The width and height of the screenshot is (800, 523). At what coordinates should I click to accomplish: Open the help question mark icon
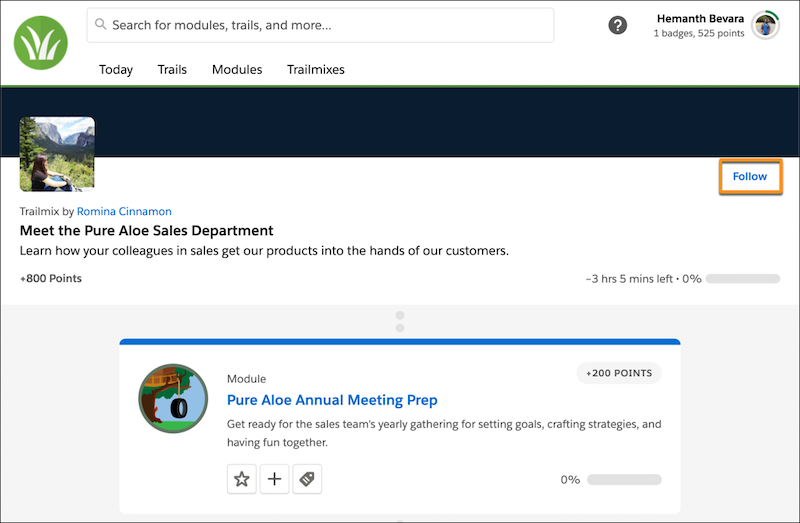click(617, 24)
